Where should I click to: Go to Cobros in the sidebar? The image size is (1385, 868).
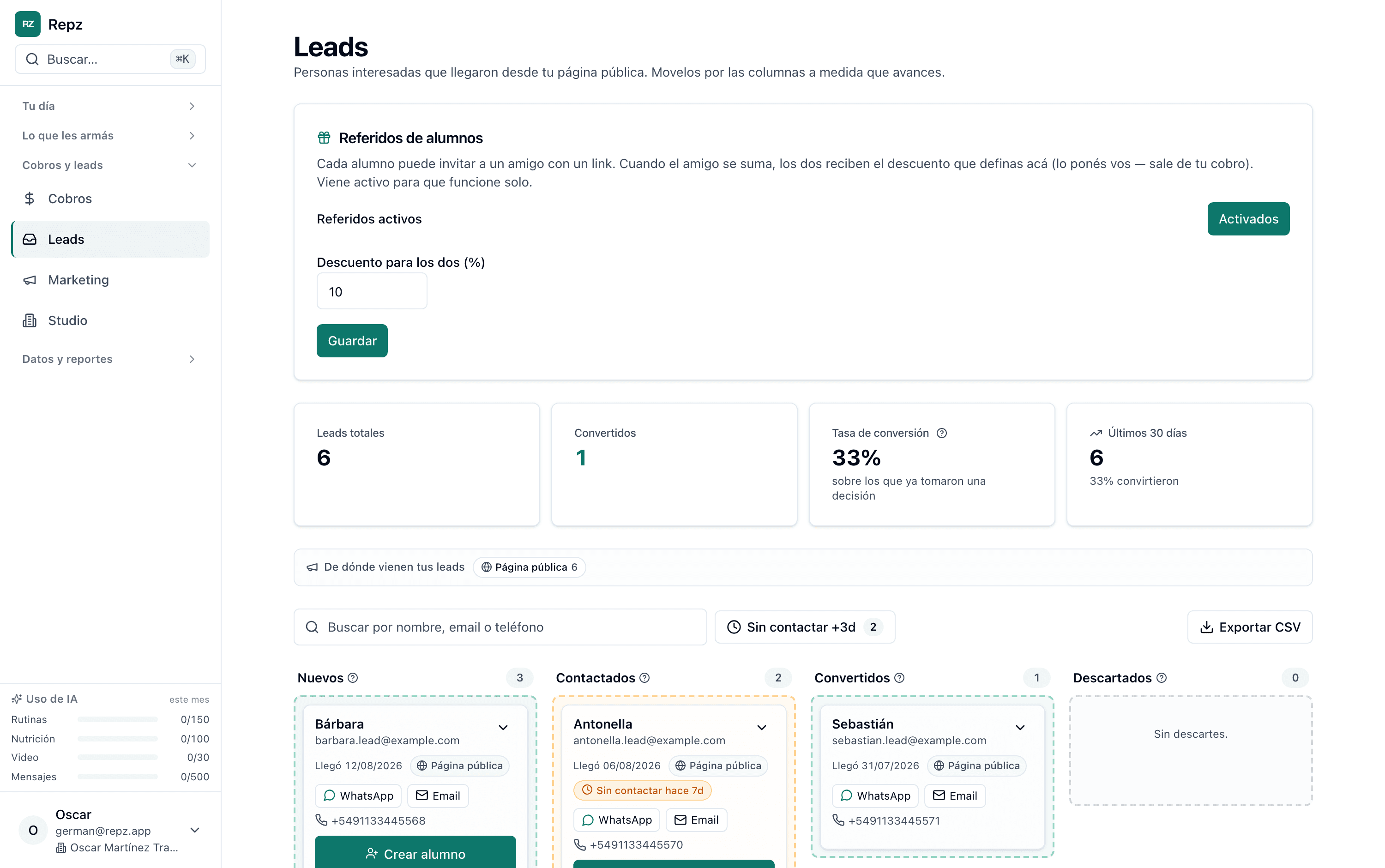click(110, 199)
